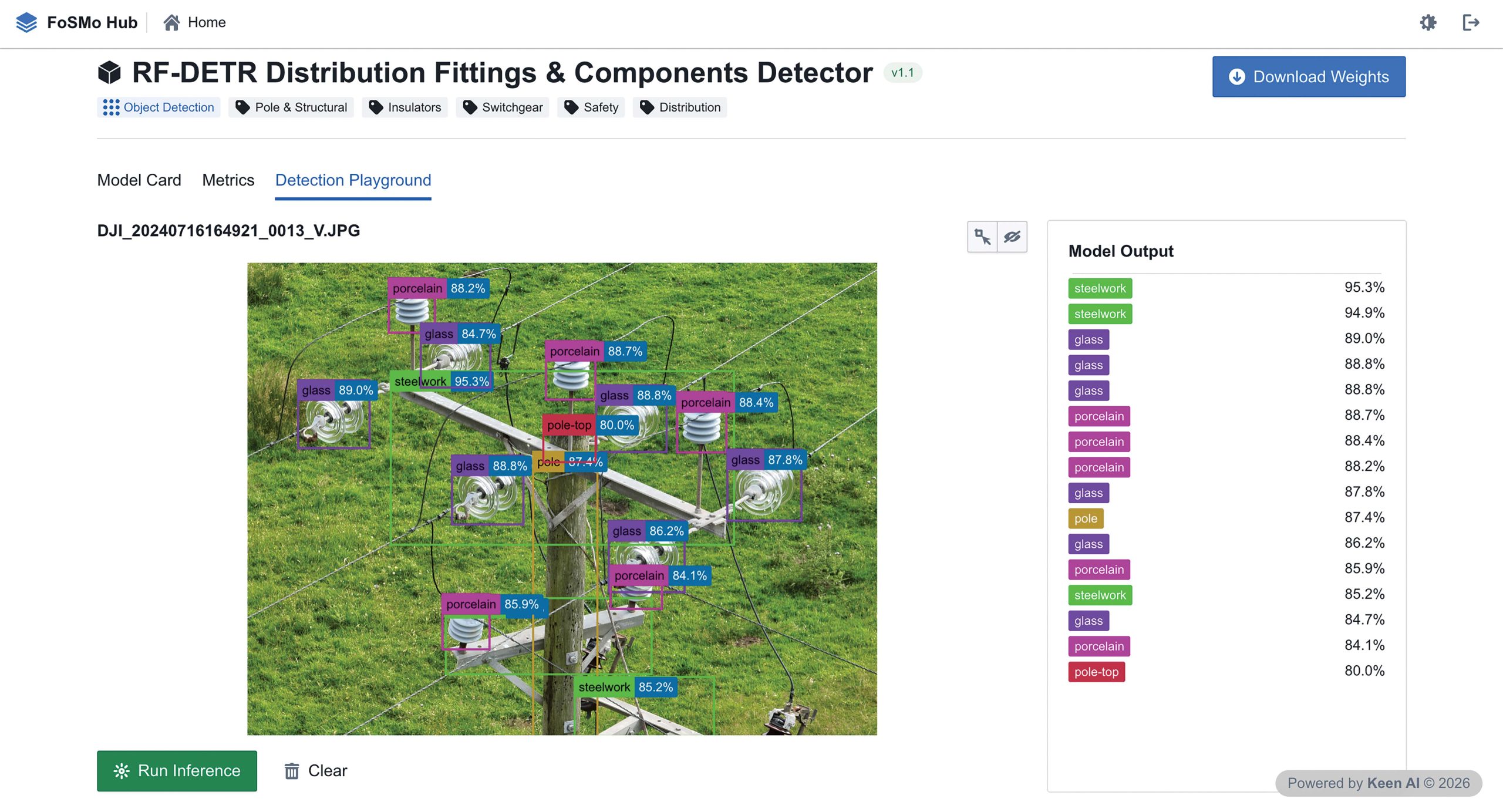Open the Model Card tab
1503x812 pixels.
pyautogui.click(x=139, y=180)
